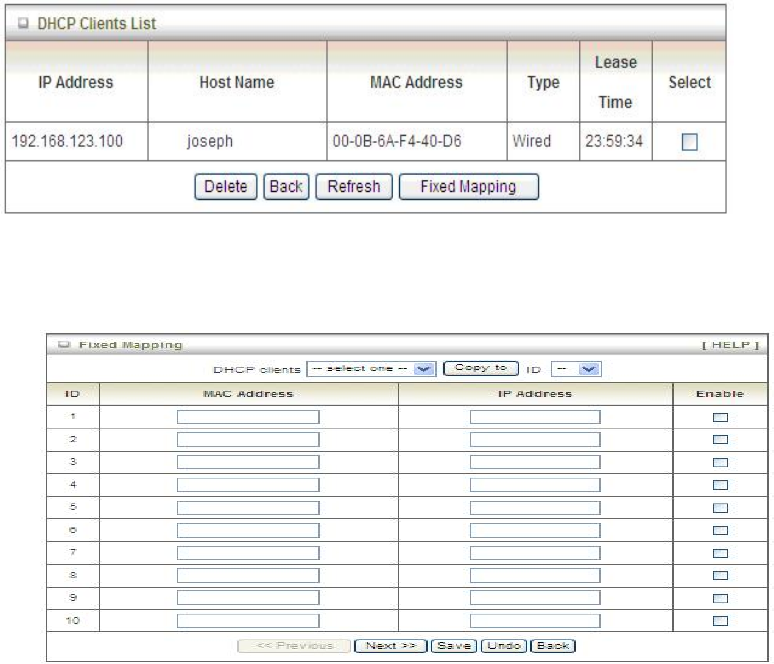Enable fixed mapping entry 7
Image resolution: width=774 pixels, height=664 pixels.
click(720, 553)
